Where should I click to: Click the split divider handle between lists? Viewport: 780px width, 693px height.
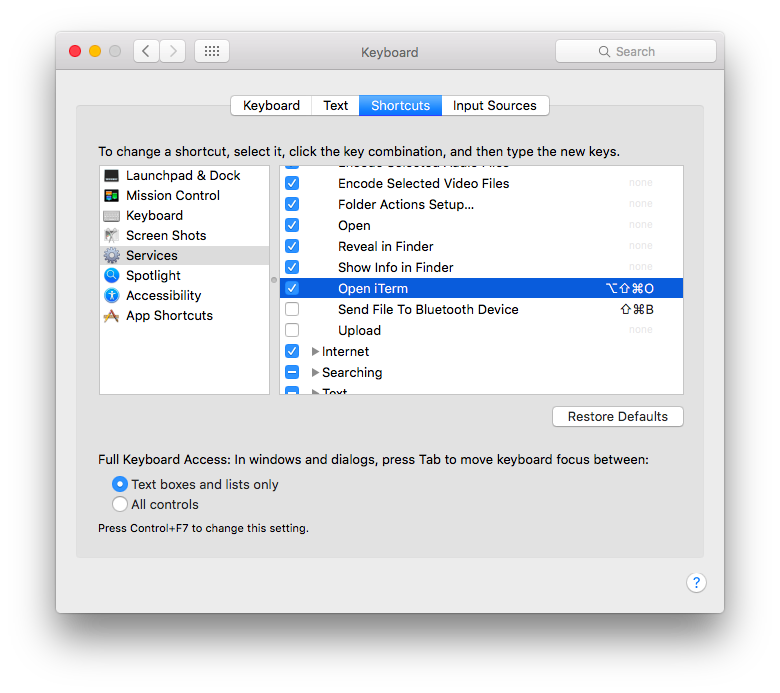coord(274,280)
